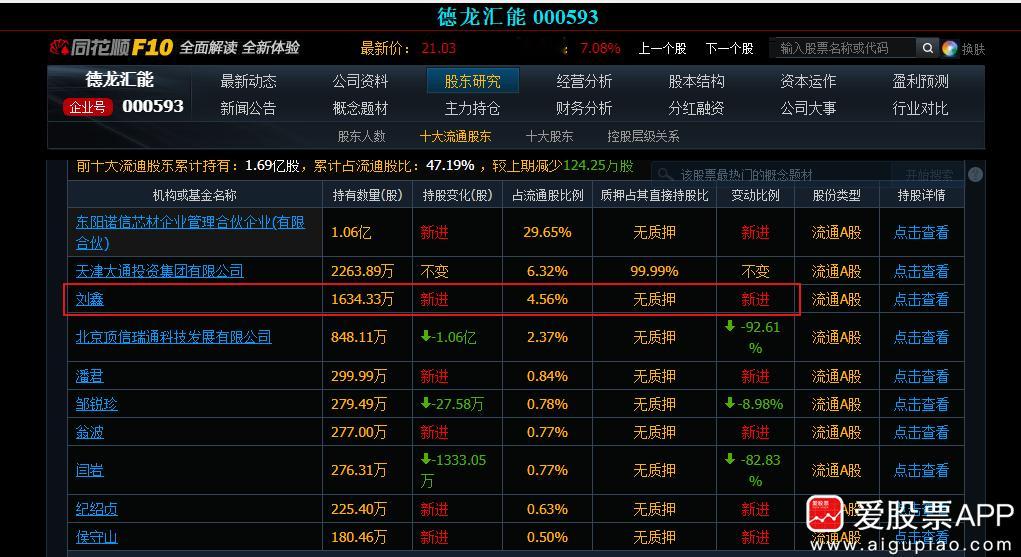Screen dimensions: 1021x557
Task: Open shareholder link 潘君
Action: [89, 376]
